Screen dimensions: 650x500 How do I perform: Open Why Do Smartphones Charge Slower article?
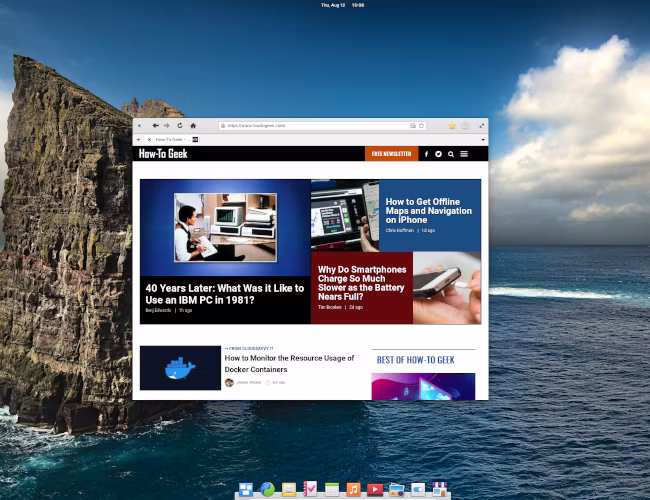tap(361, 283)
